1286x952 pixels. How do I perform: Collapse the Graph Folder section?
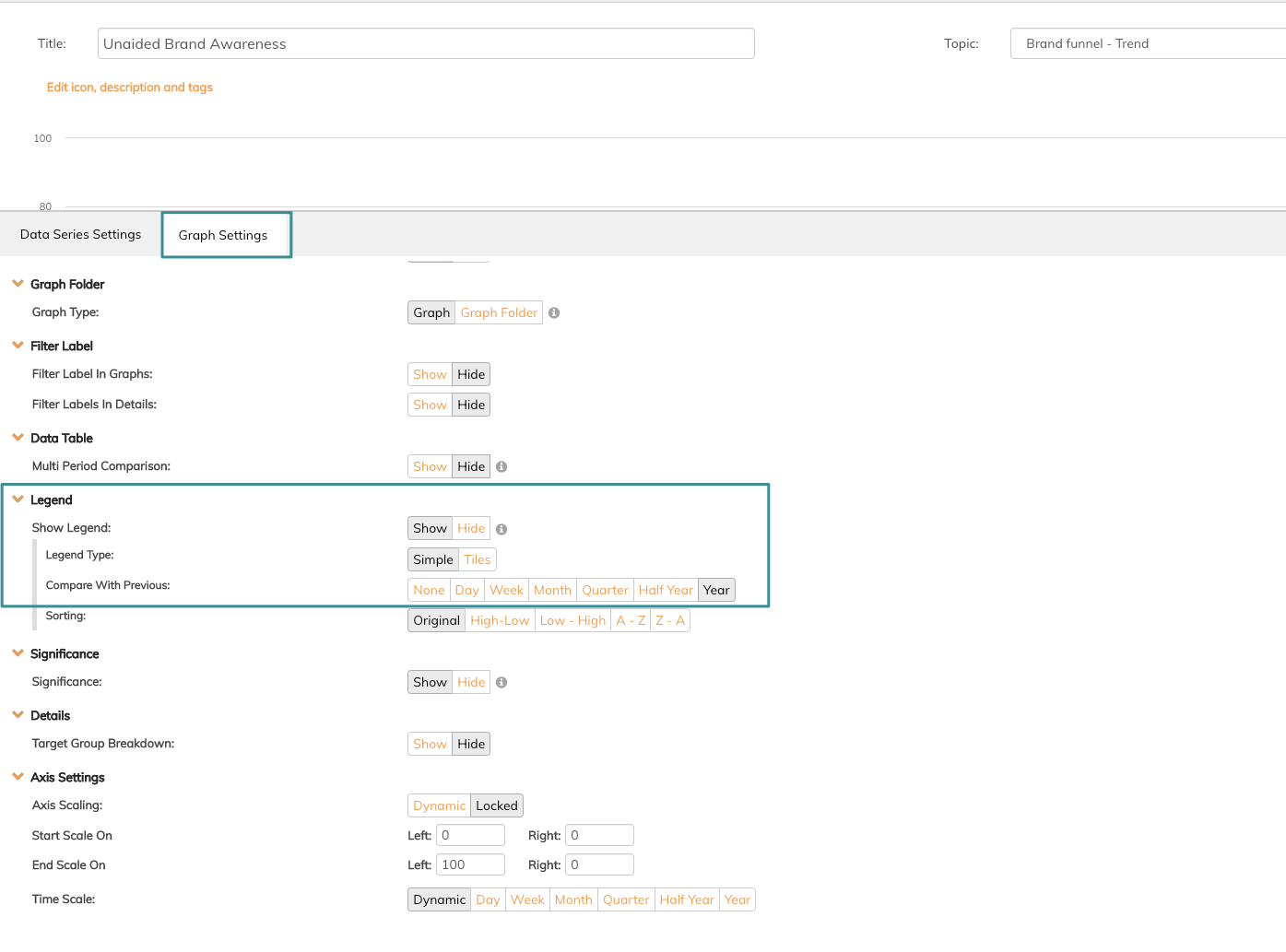tap(18, 284)
